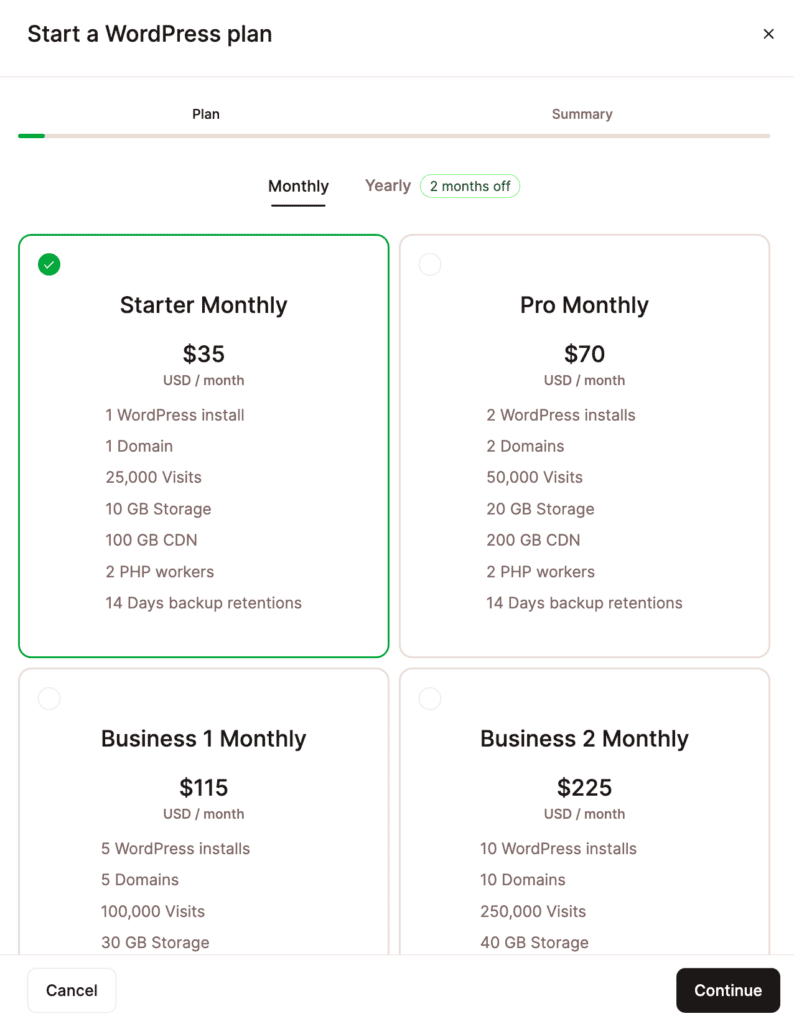Click the $70 price on Pro Monthly
Image resolution: width=794 pixels, height=1024 pixels.
pos(584,354)
